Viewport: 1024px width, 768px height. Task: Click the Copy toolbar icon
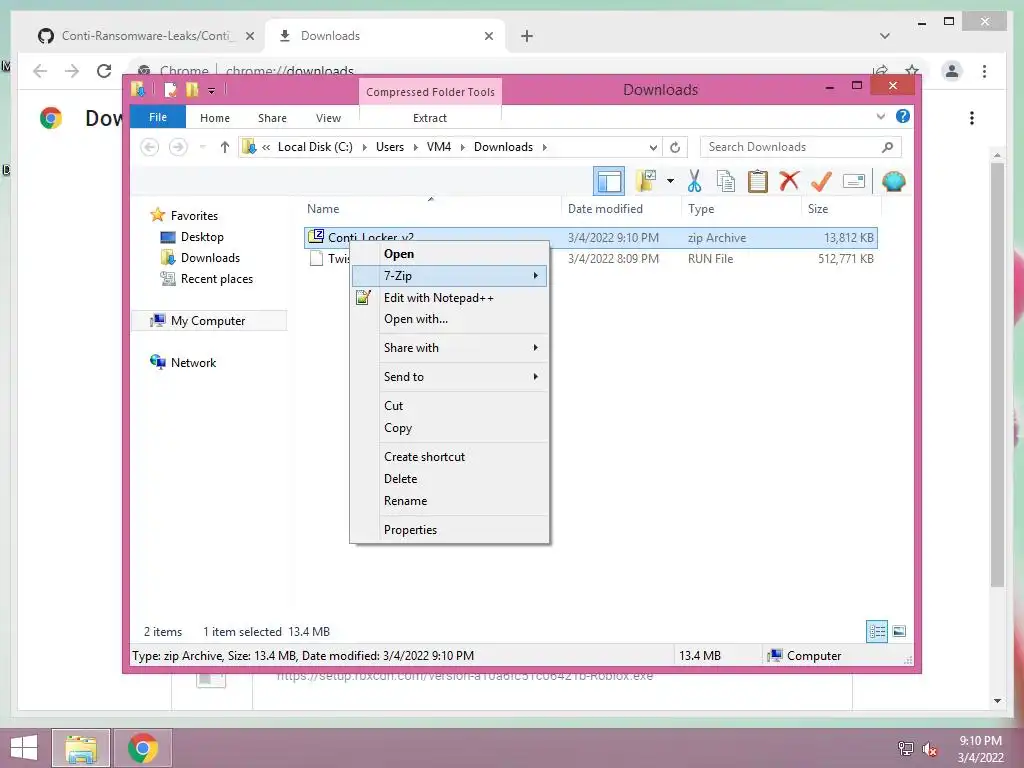click(x=725, y=181)
